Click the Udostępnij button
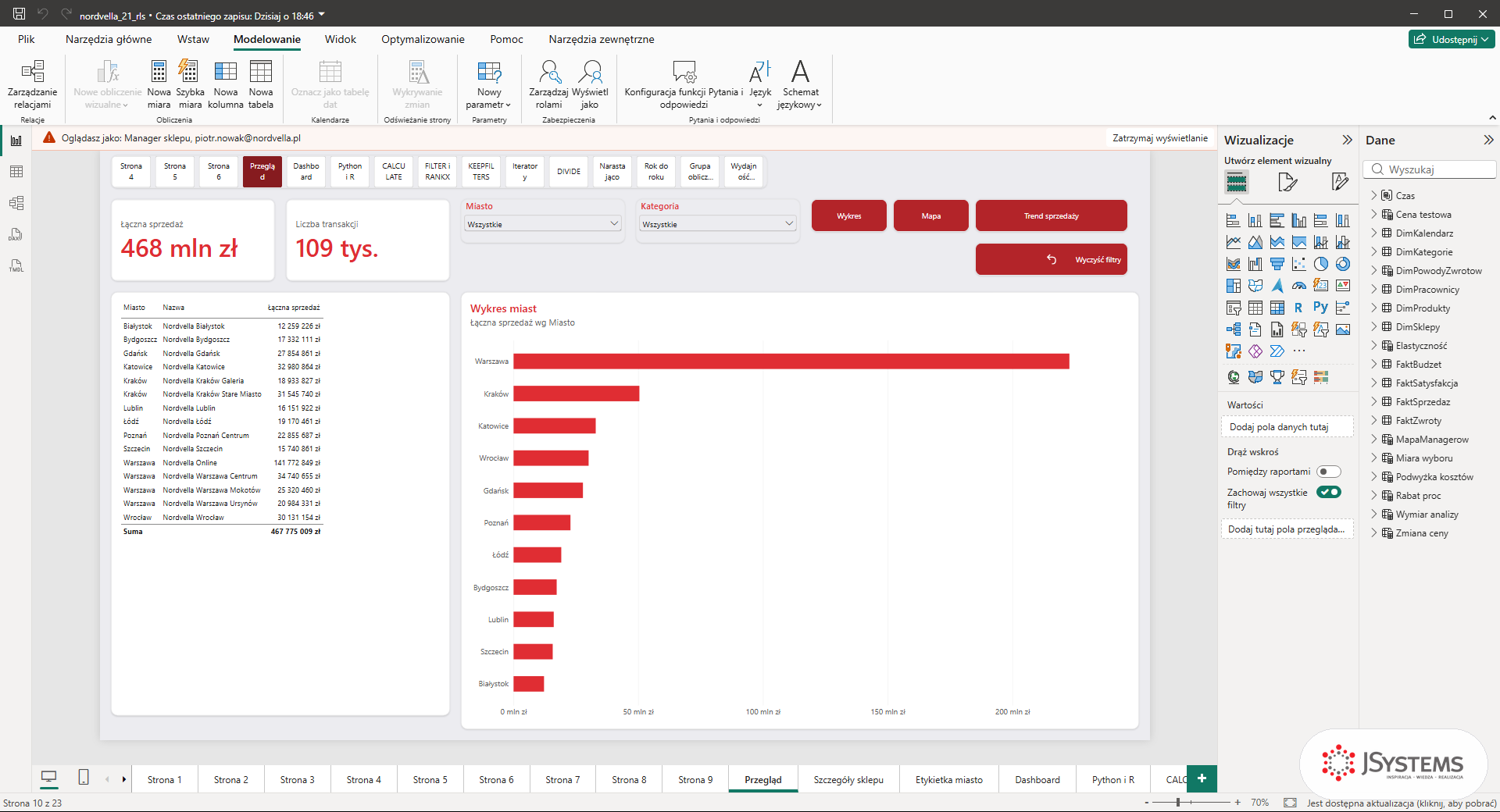 click(1452, 39)
